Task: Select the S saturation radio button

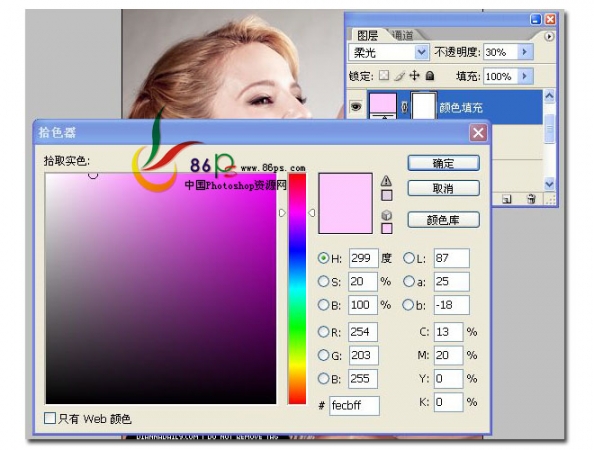Action: tap(323, 281)
